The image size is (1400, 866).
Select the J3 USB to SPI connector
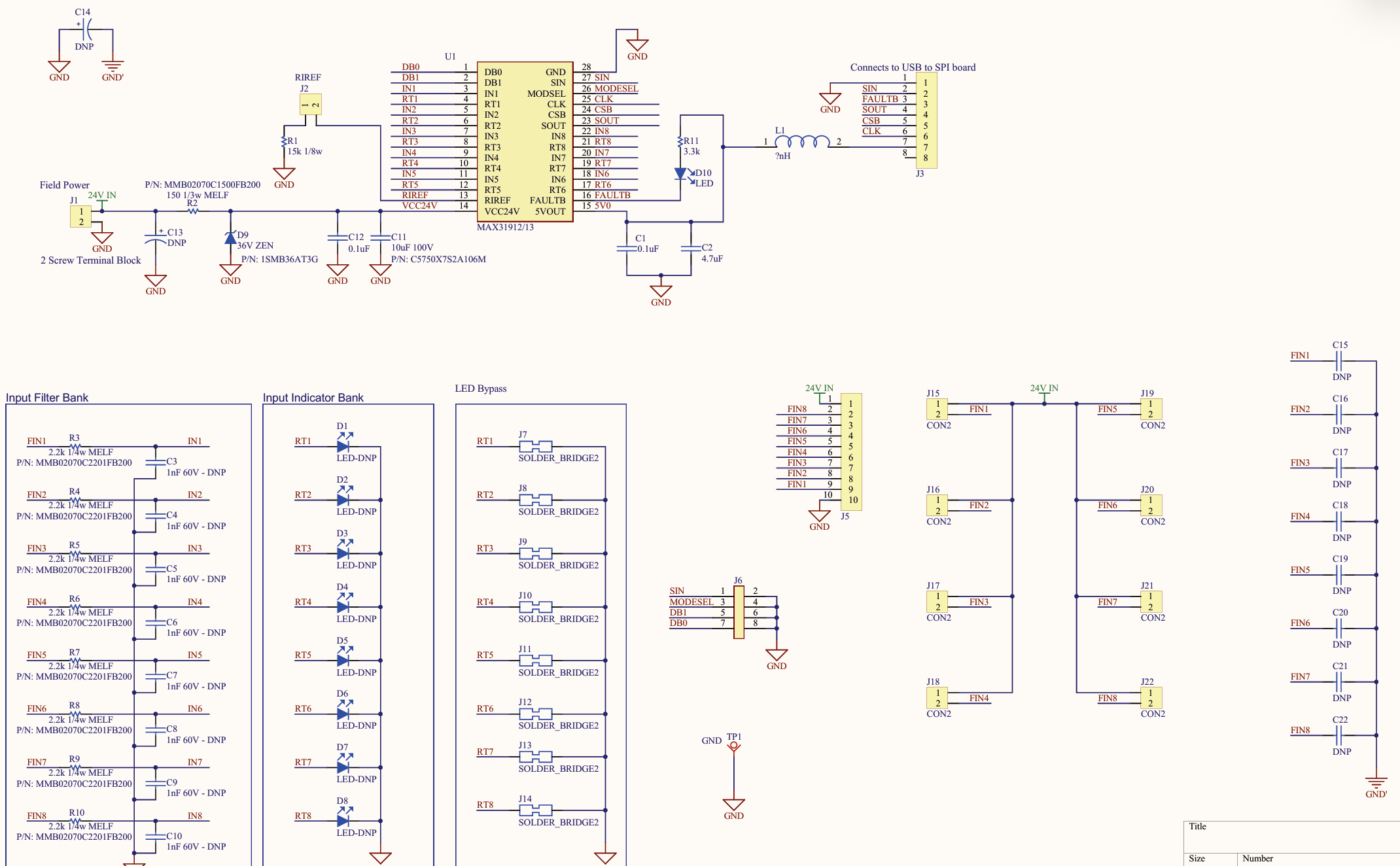coord(926,120)
